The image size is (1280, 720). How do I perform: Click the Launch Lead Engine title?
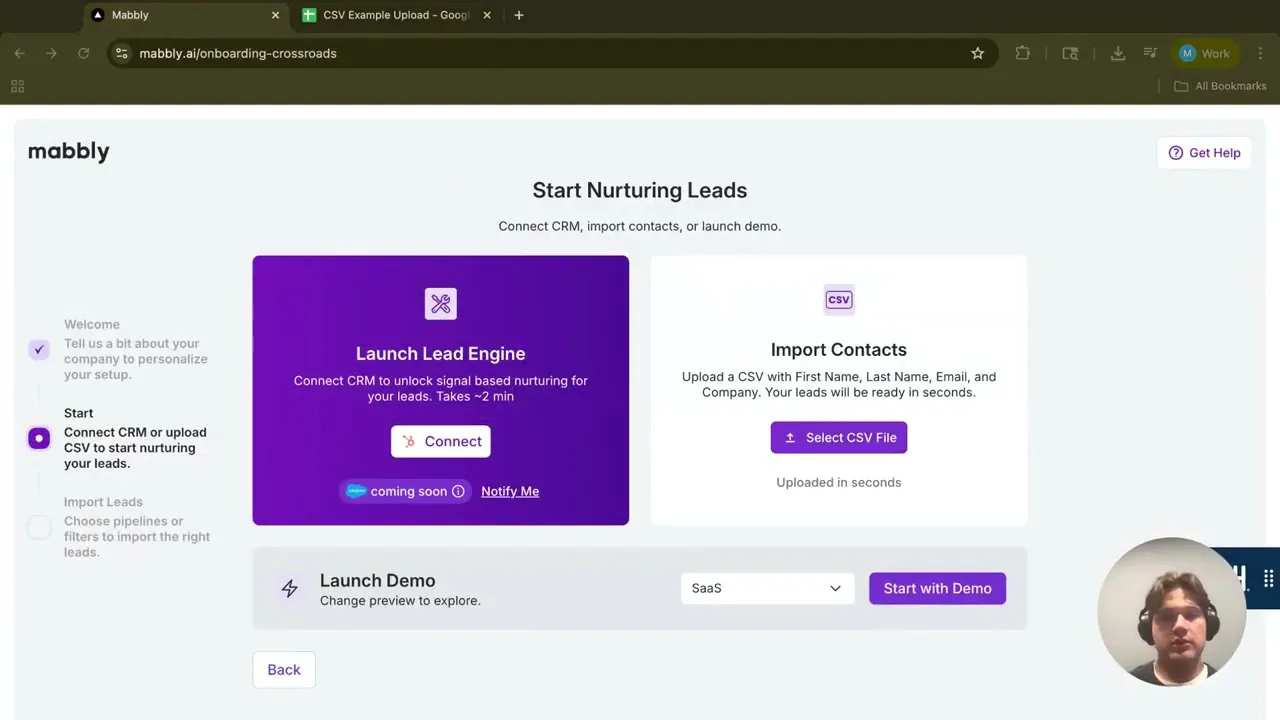[440, 353]
